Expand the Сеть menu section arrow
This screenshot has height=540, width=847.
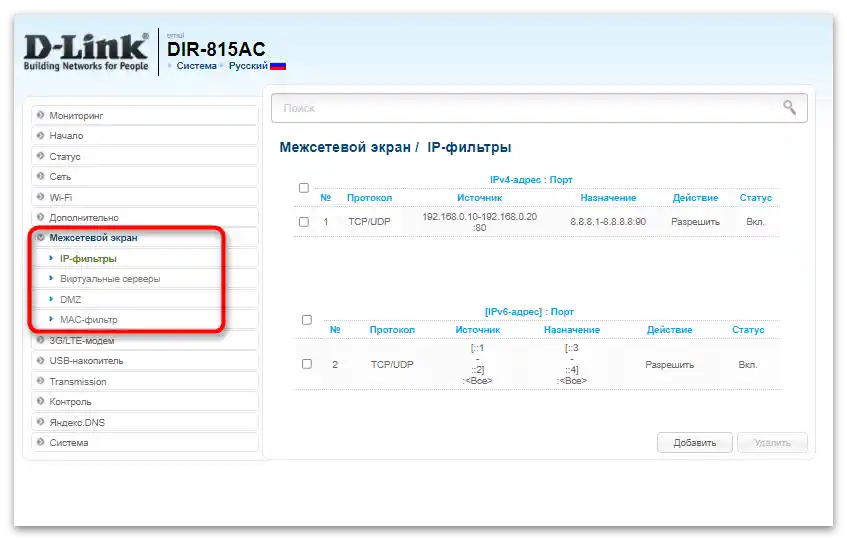[40, 177]
